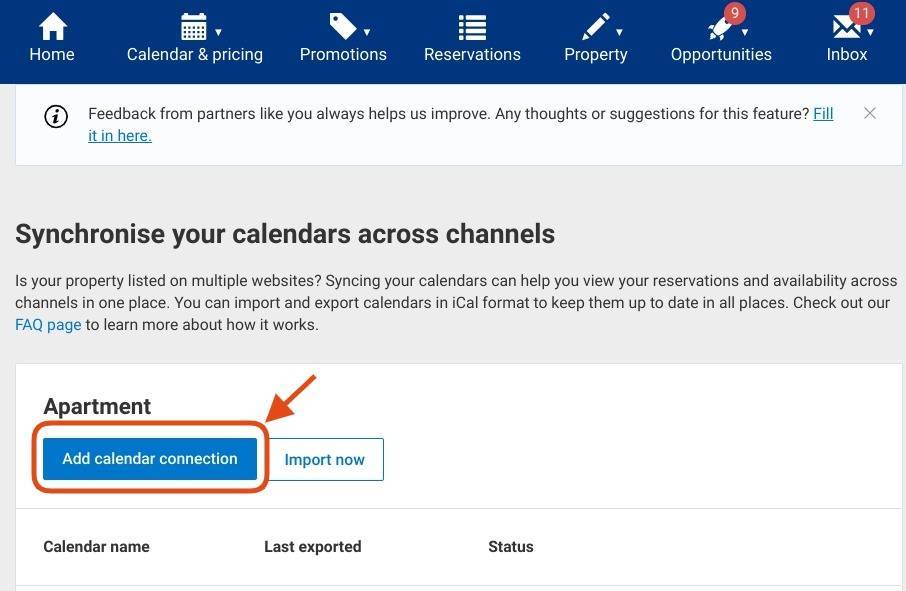Open the FAQ page link
Screen dimensions: 906x591
[47, 324]
